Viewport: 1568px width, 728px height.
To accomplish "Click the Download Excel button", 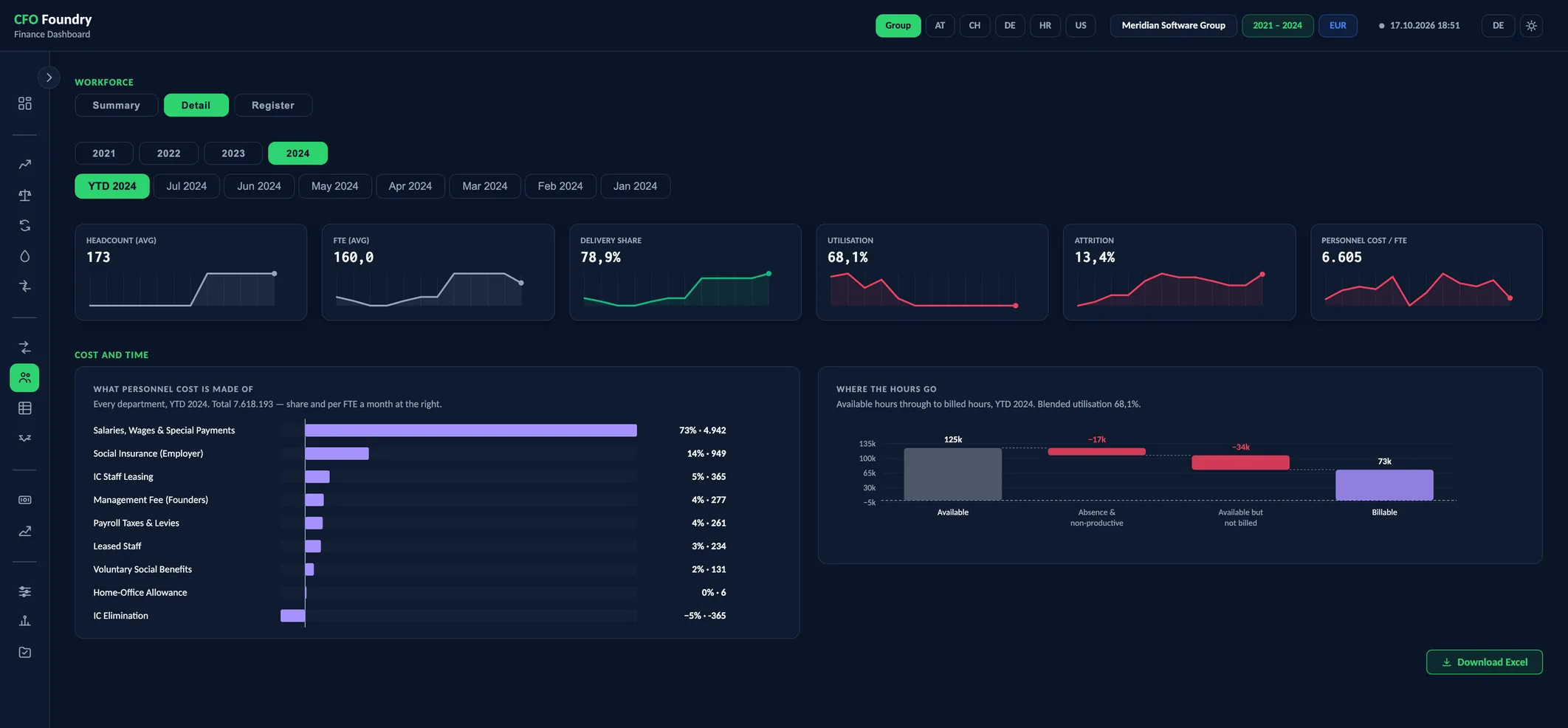I will click(x=1484, y=662).
